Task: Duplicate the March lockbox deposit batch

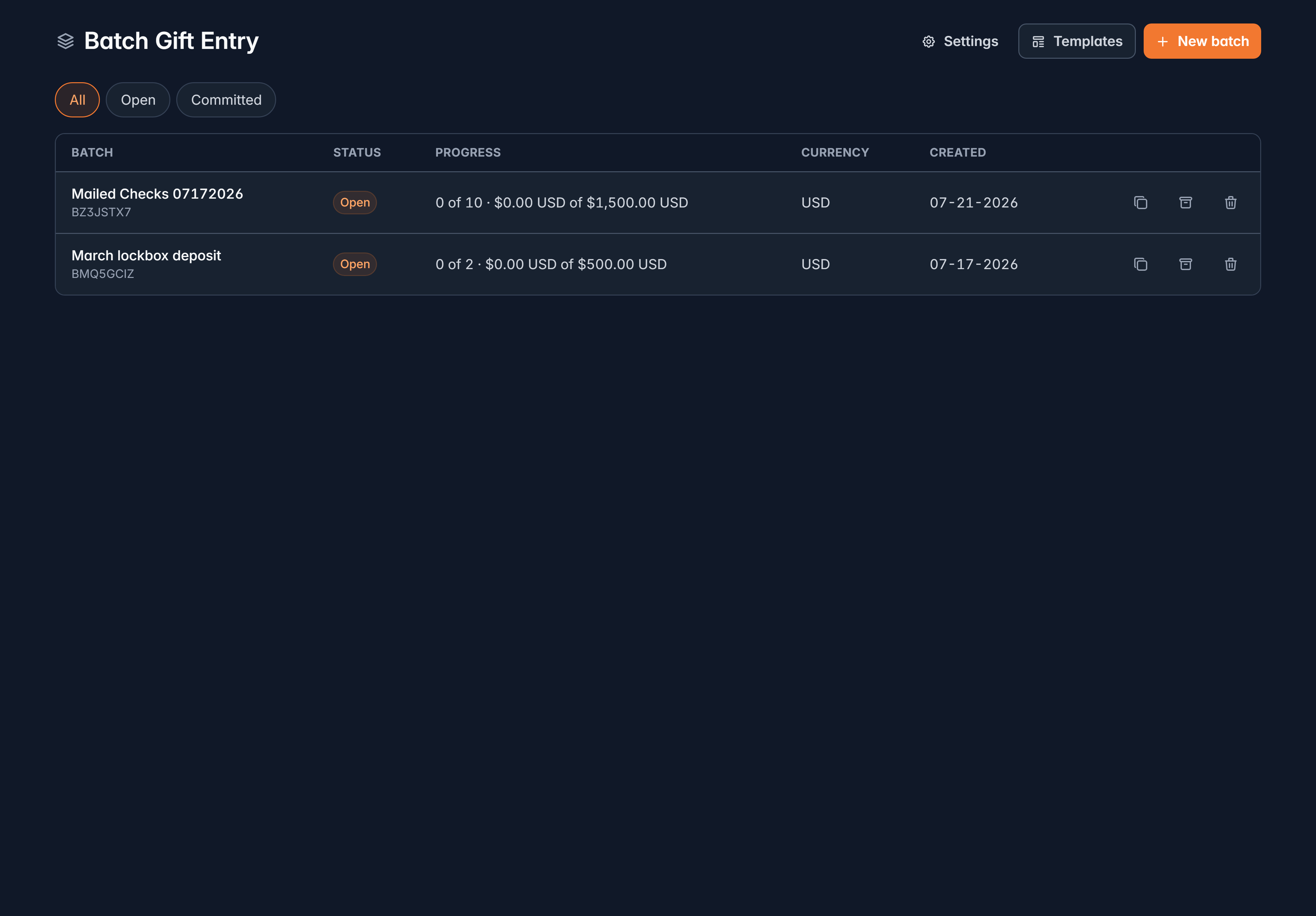Action: pyautogui.click(x=1140, y=264)
